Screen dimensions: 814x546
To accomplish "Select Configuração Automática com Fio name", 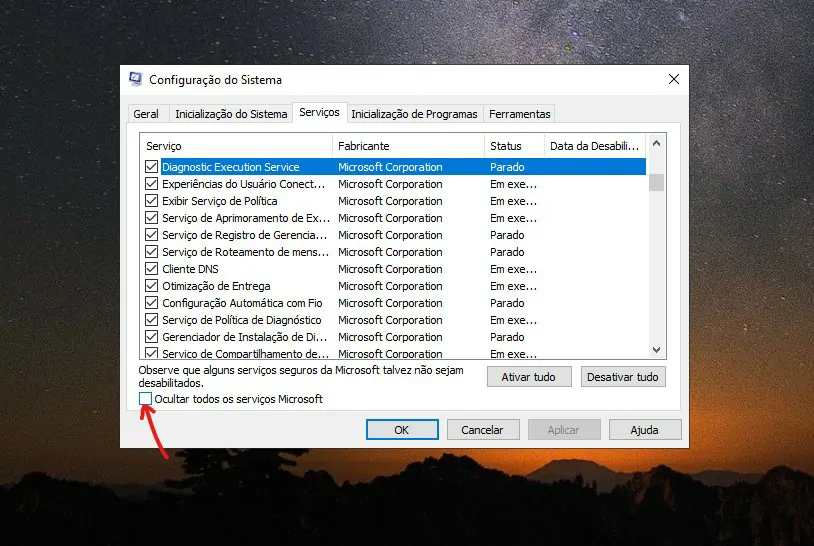I will 242,303.
